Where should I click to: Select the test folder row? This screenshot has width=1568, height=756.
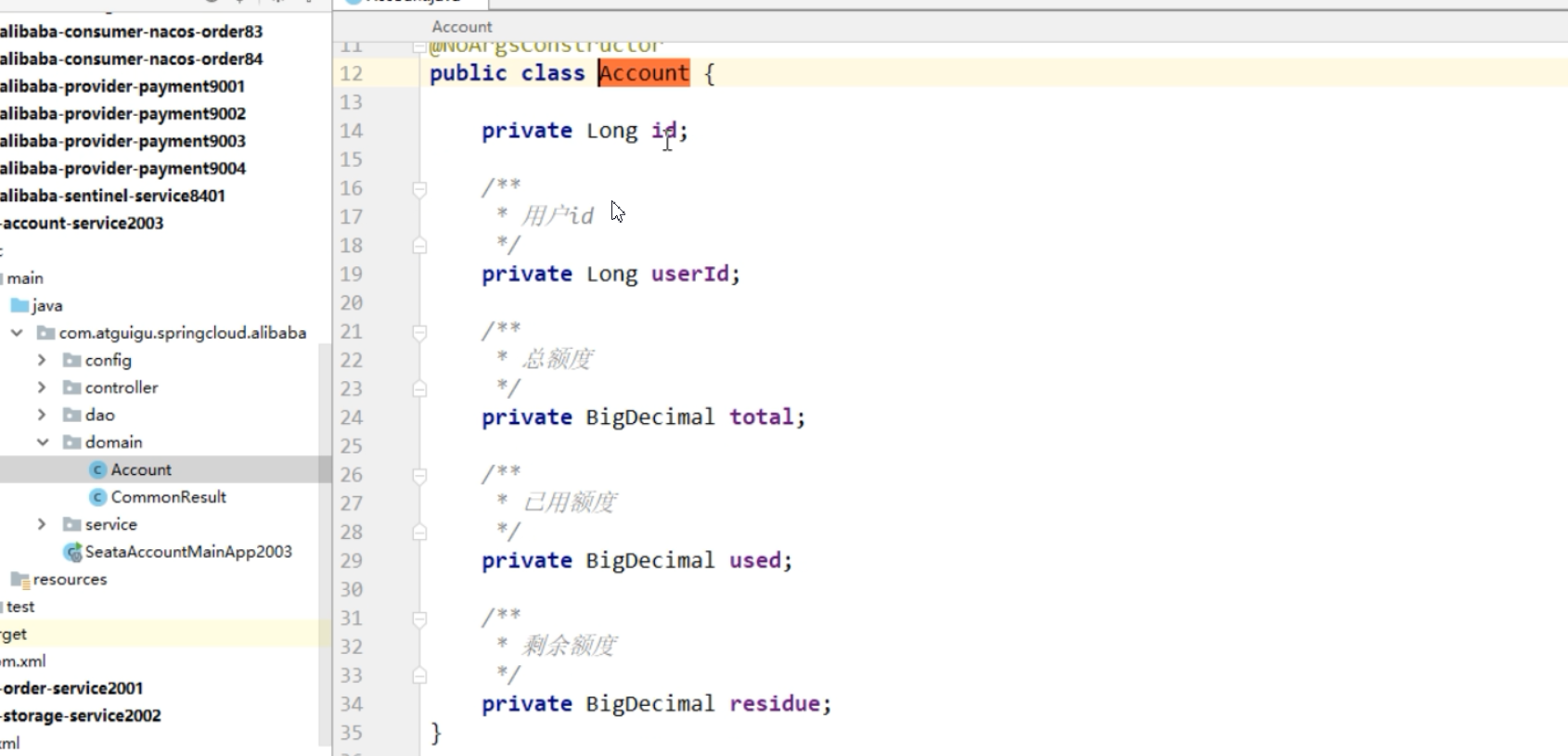click(x=20, y=607)
